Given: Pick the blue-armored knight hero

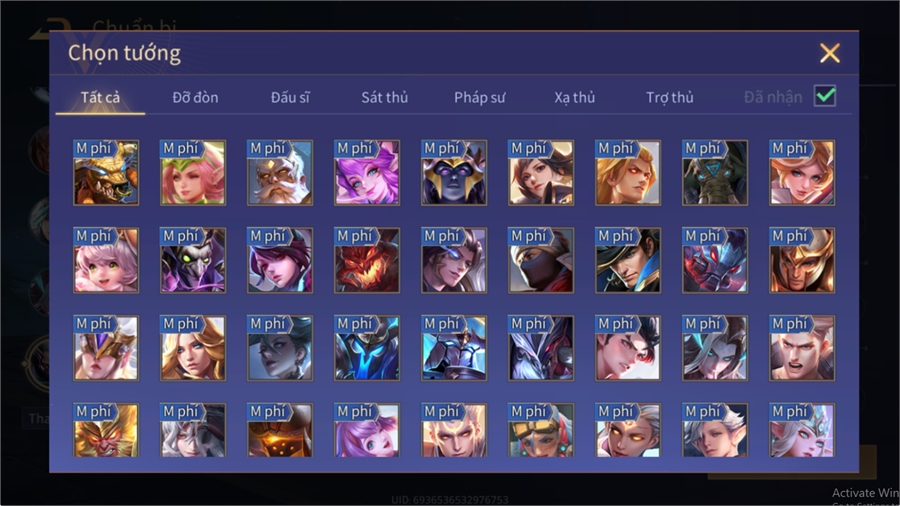Looking at the screenshot, I should [x=367, y=348].
